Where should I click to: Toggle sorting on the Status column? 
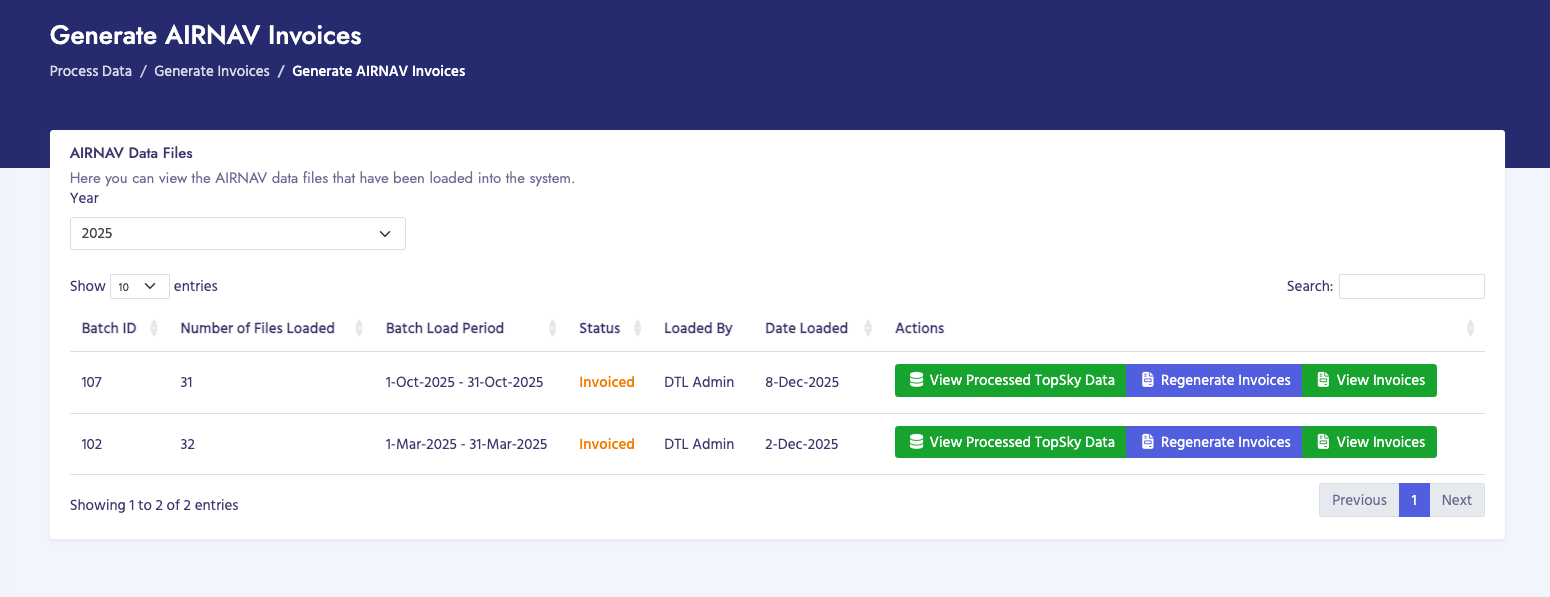tap(638, 328)
